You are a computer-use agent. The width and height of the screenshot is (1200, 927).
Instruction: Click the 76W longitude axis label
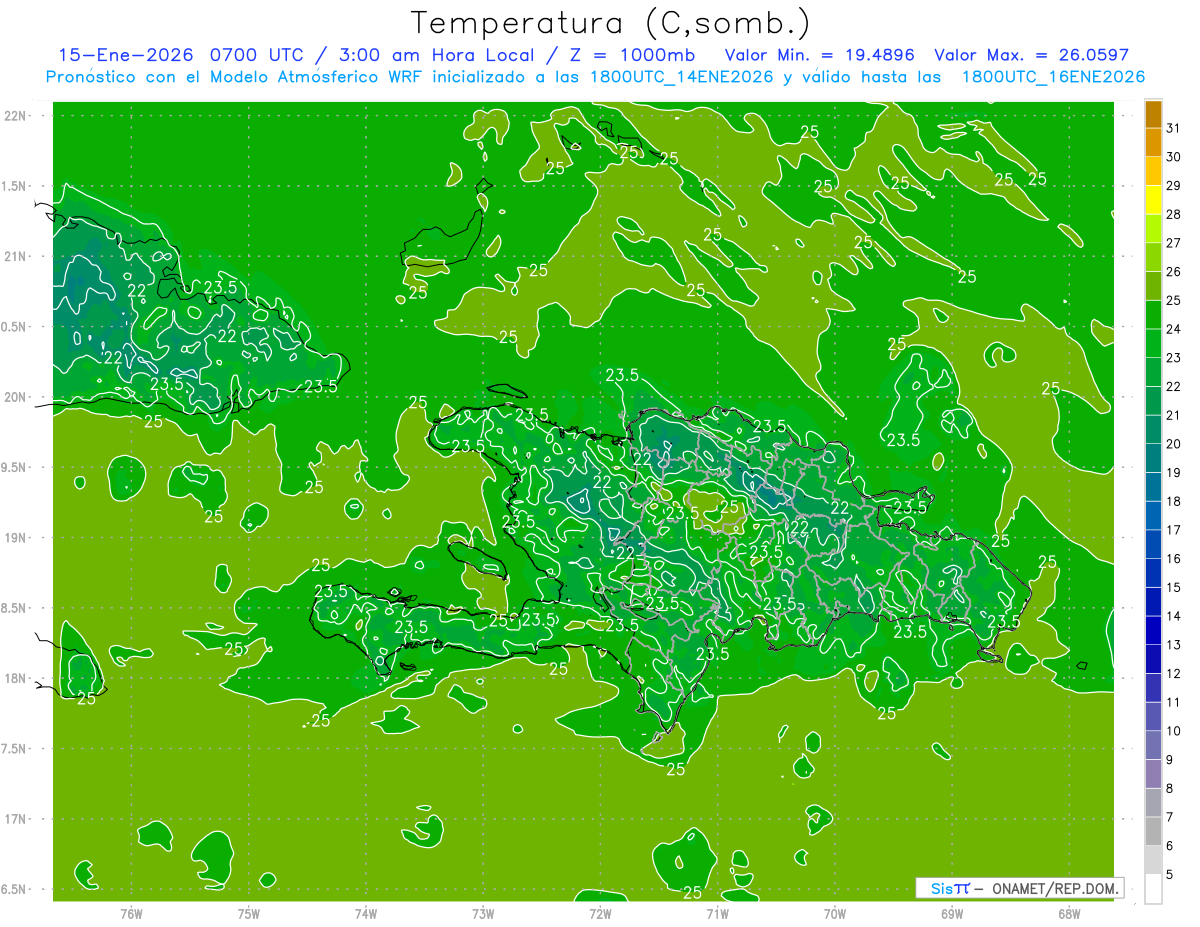131,913
